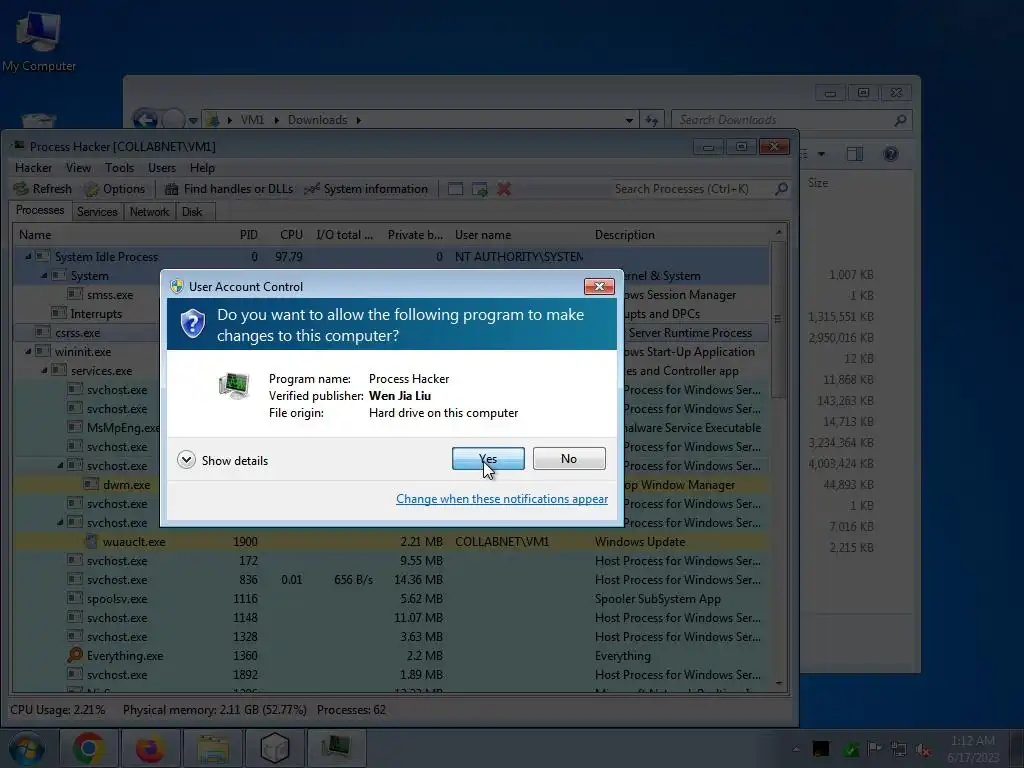
Task: Open Chrome from the taskbar
Action: tap(89, 748)
